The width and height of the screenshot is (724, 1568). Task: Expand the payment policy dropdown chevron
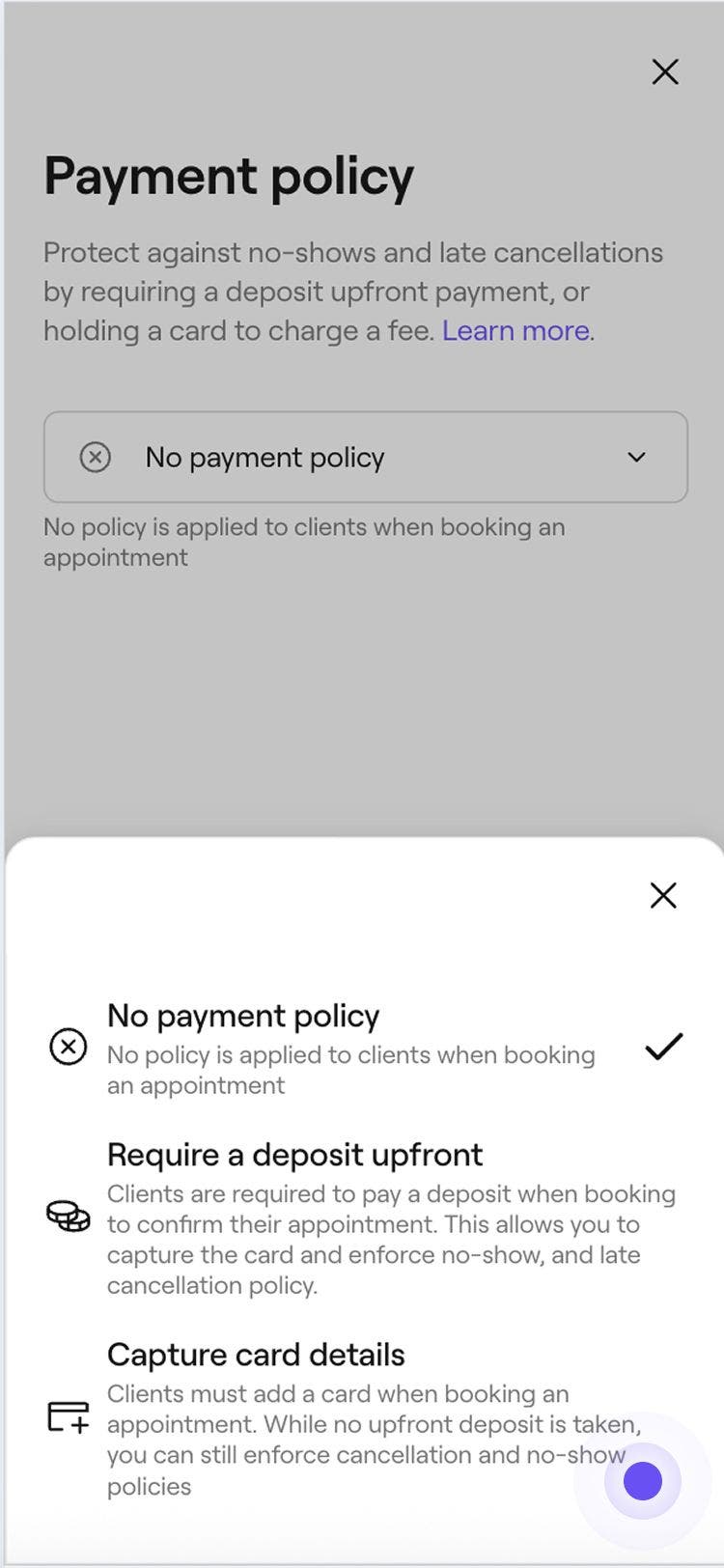click(x=636, y=457)
